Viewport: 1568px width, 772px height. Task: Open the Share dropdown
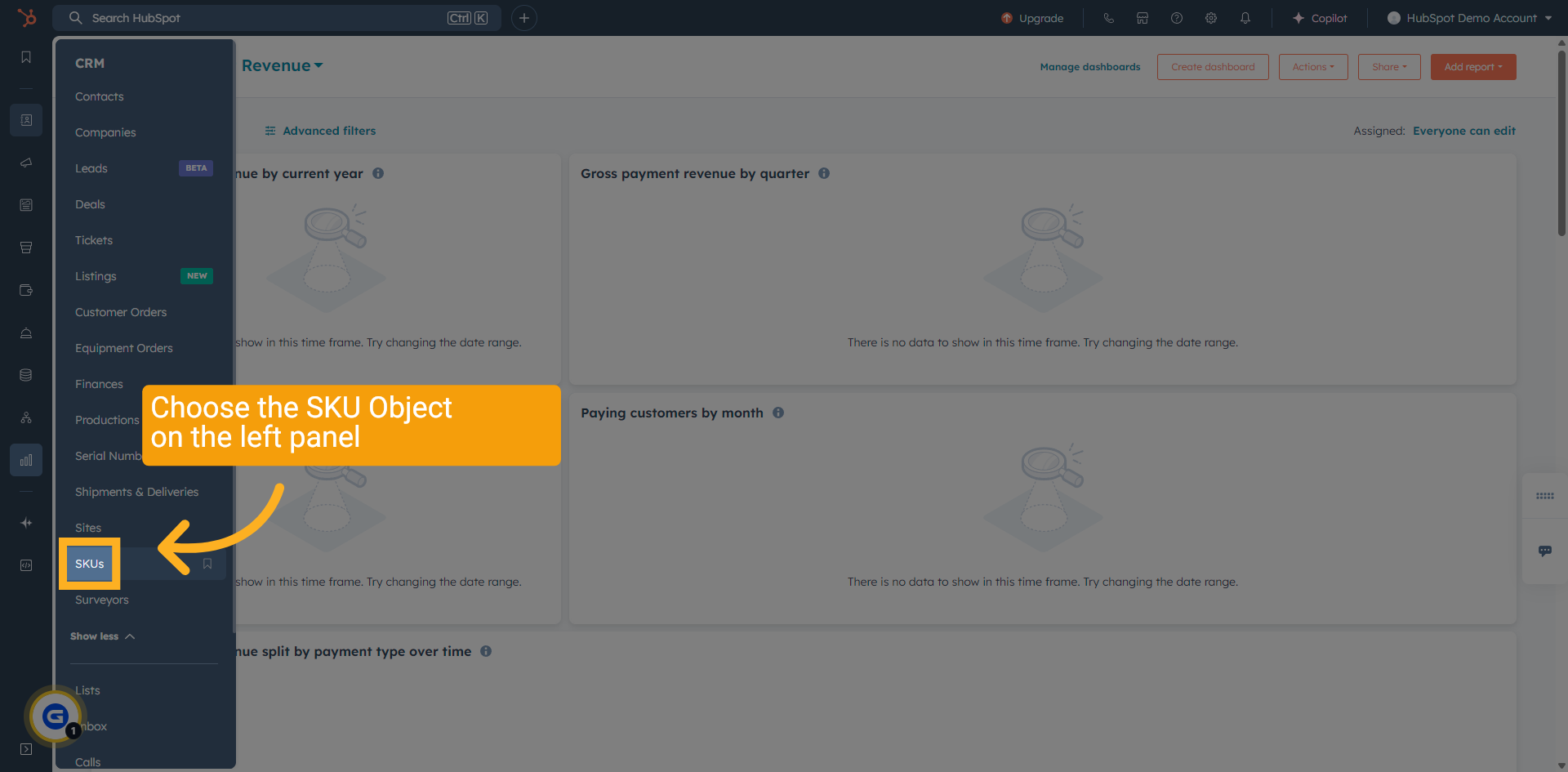click(x=1389, y=67)
